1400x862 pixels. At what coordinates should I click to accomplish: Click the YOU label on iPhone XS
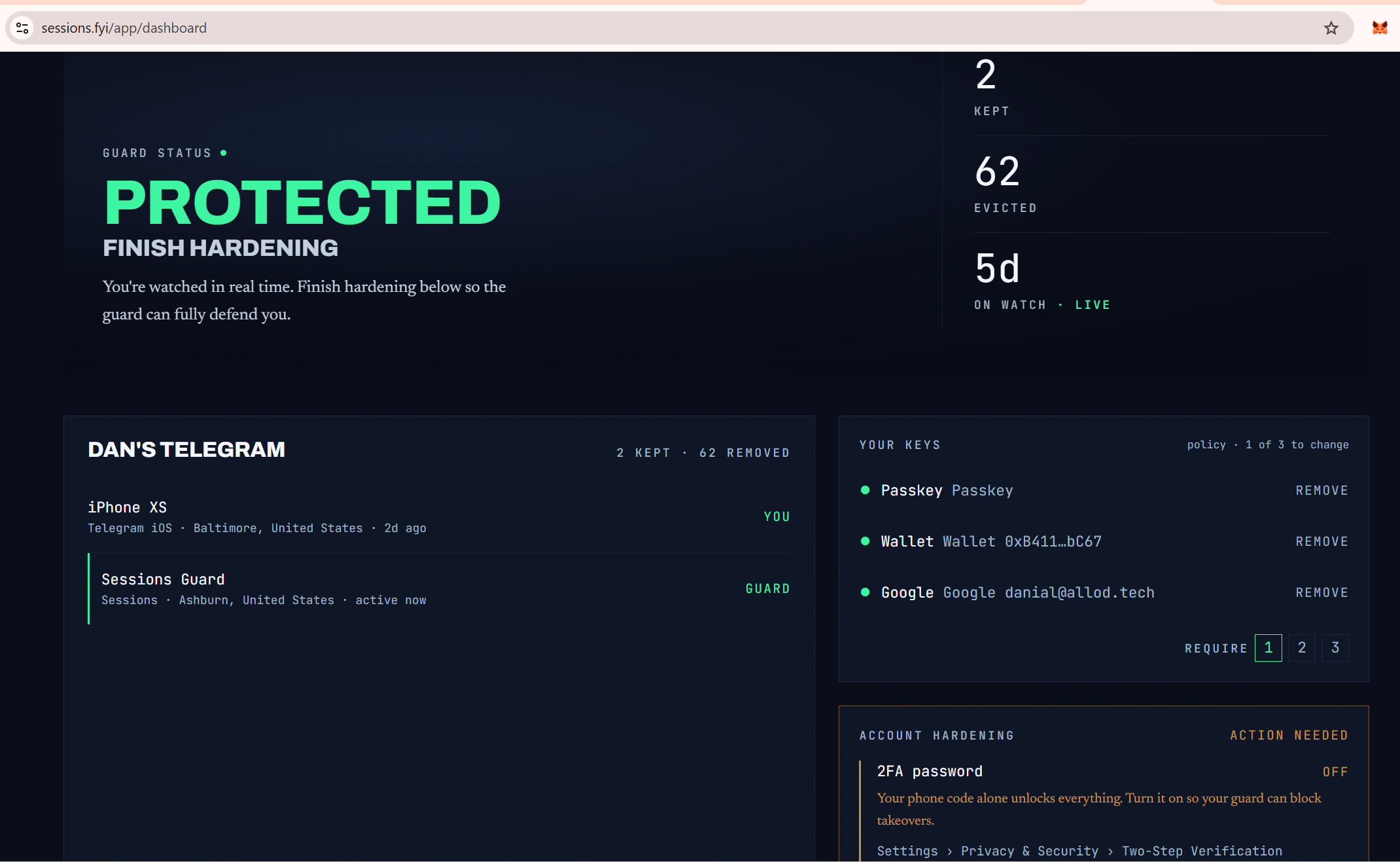777,517
